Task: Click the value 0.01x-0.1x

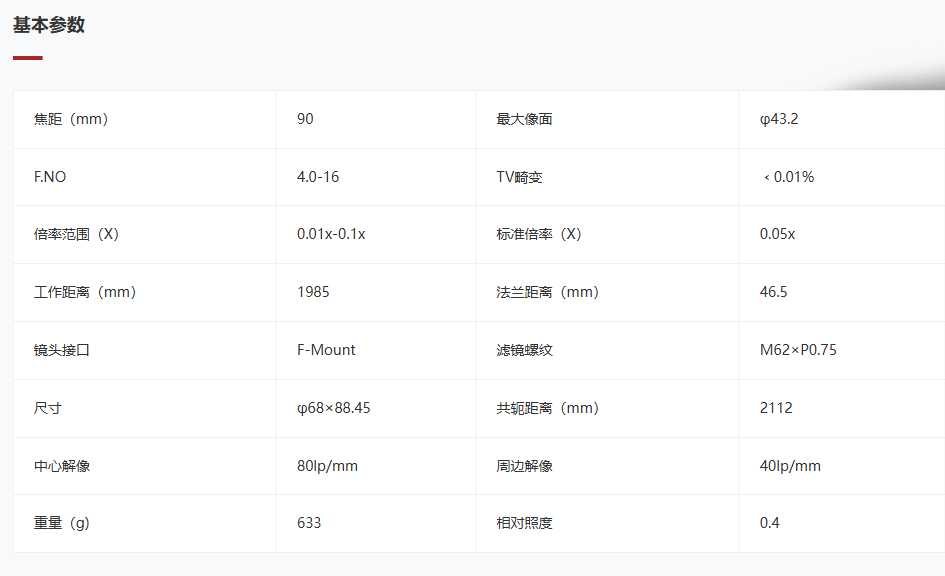Action: pyautogui.click(x=331, y=234)
